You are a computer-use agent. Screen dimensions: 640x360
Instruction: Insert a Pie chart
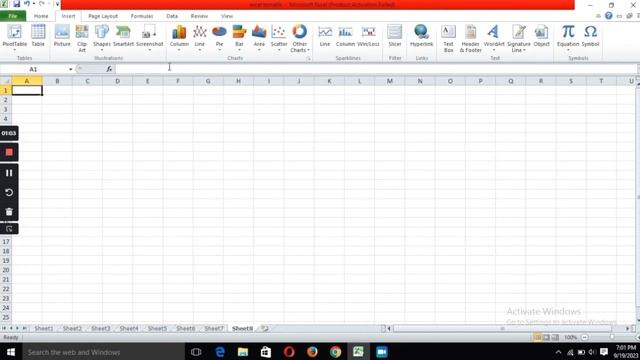[219, 38]
